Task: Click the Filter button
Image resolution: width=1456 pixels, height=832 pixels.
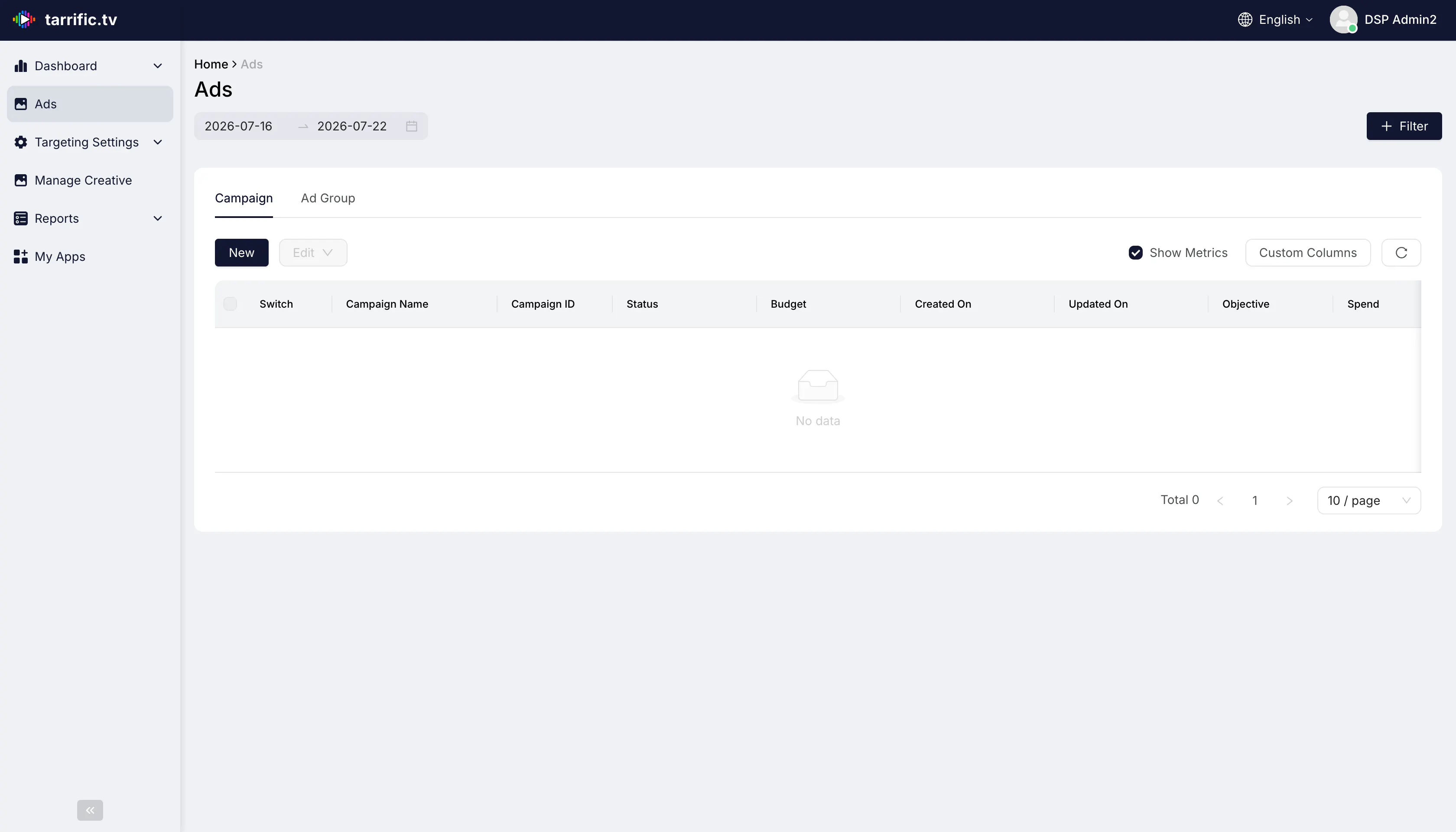Action: pyautogui.click(x=1404, y=126)
